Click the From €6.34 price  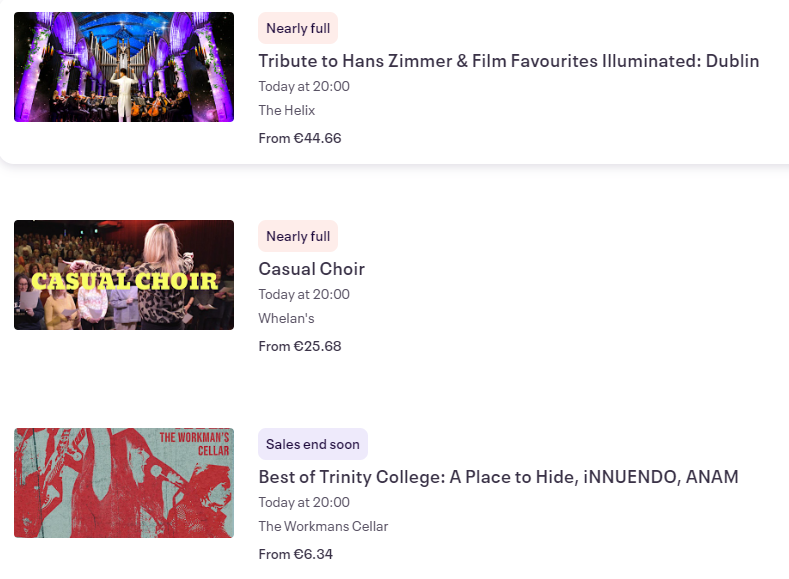click(295, 554)
